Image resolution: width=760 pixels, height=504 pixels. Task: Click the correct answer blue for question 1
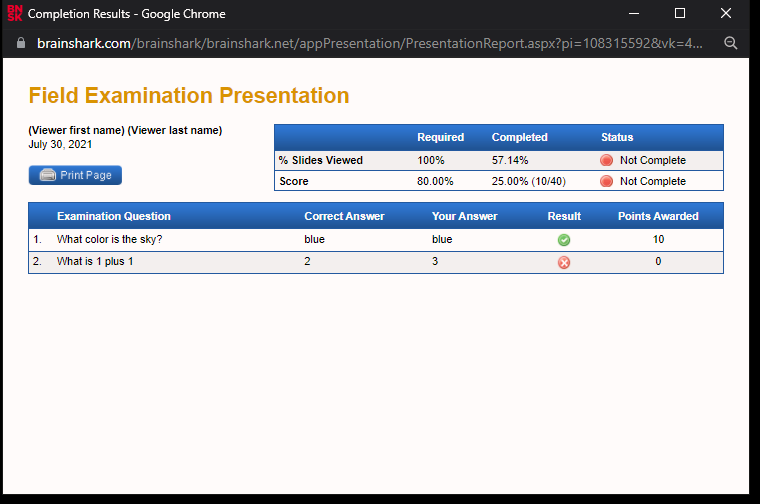[x=315, y=239]
